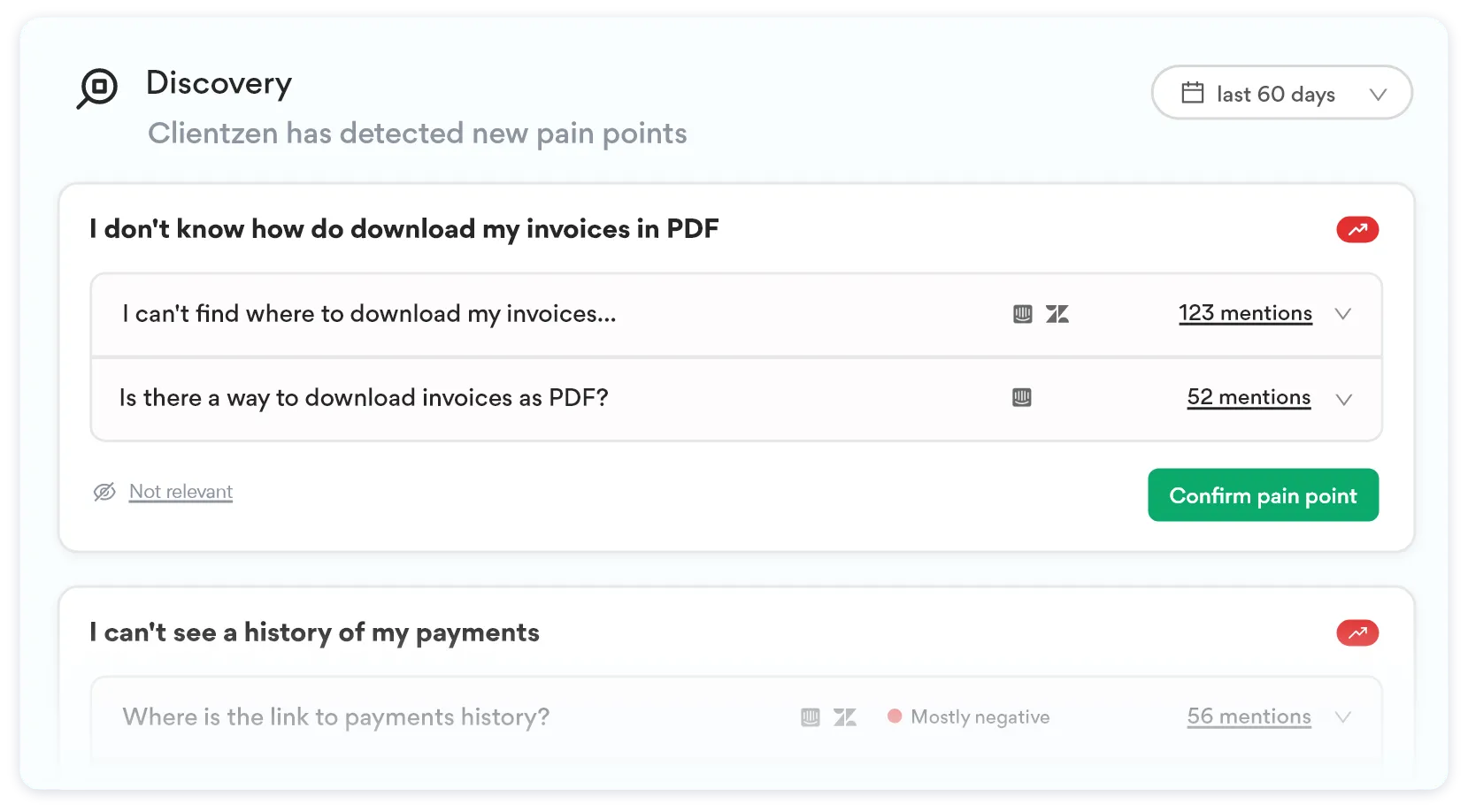1468x812 pixels.
Task: Click the Mostly negative sentiment indicator
Action: point(969,717)
